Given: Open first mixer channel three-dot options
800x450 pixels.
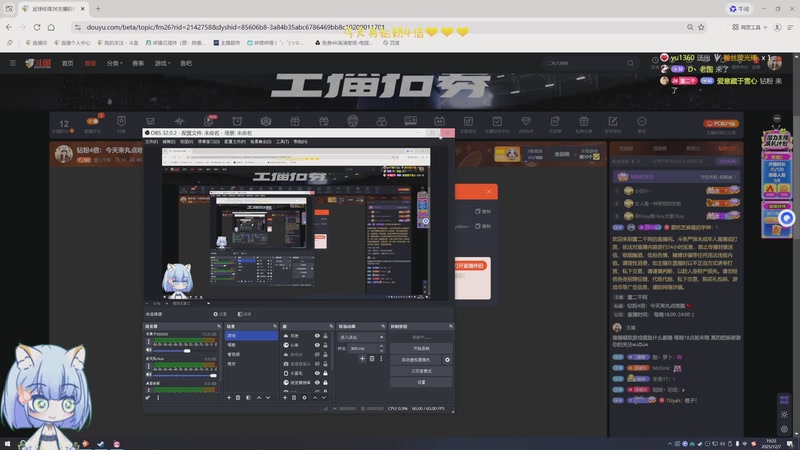Looking at the screenshot, I should (148, 342).
